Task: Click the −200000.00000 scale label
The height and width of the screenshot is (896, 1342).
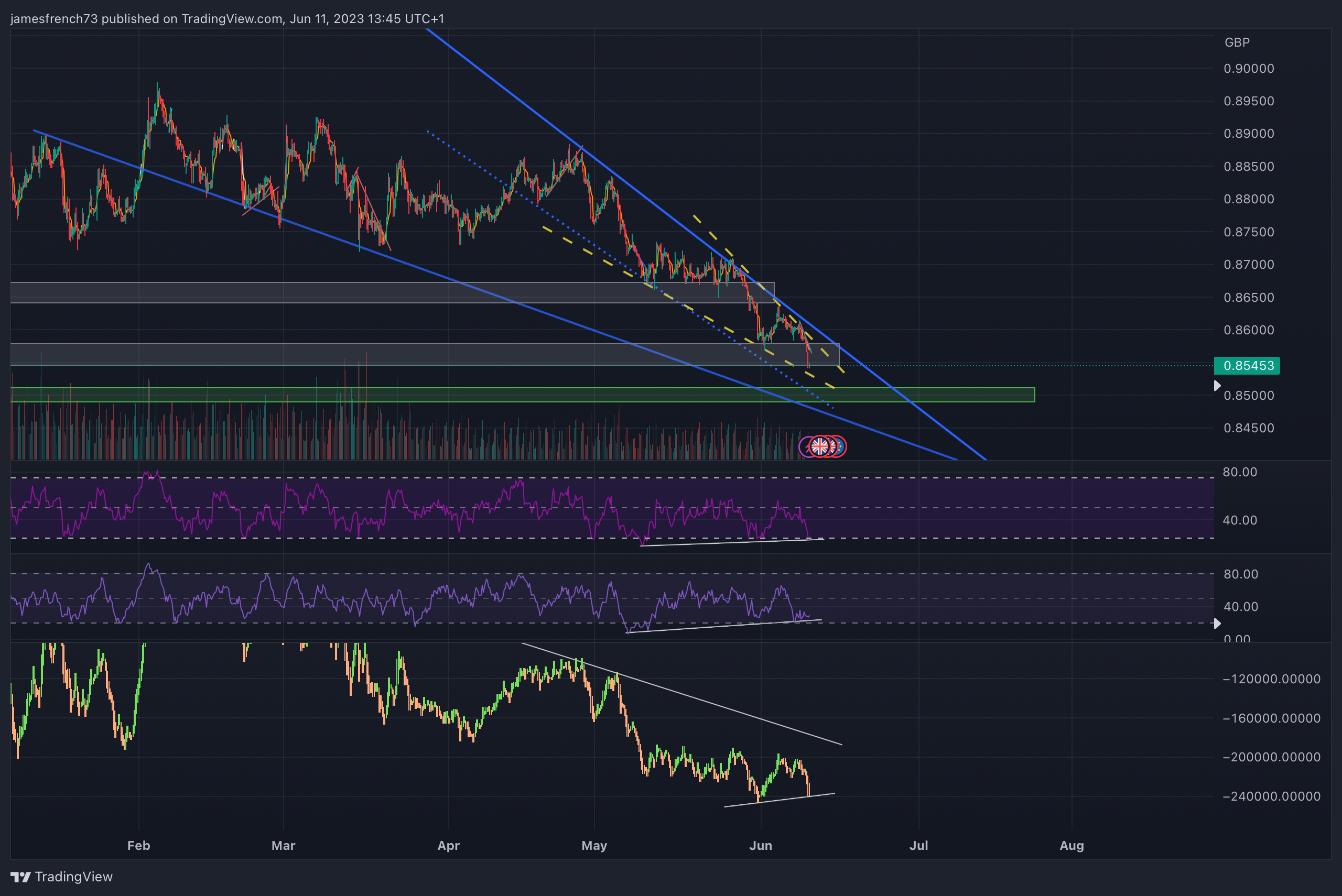Action: pyautogui.click(x=1271, y=757)
